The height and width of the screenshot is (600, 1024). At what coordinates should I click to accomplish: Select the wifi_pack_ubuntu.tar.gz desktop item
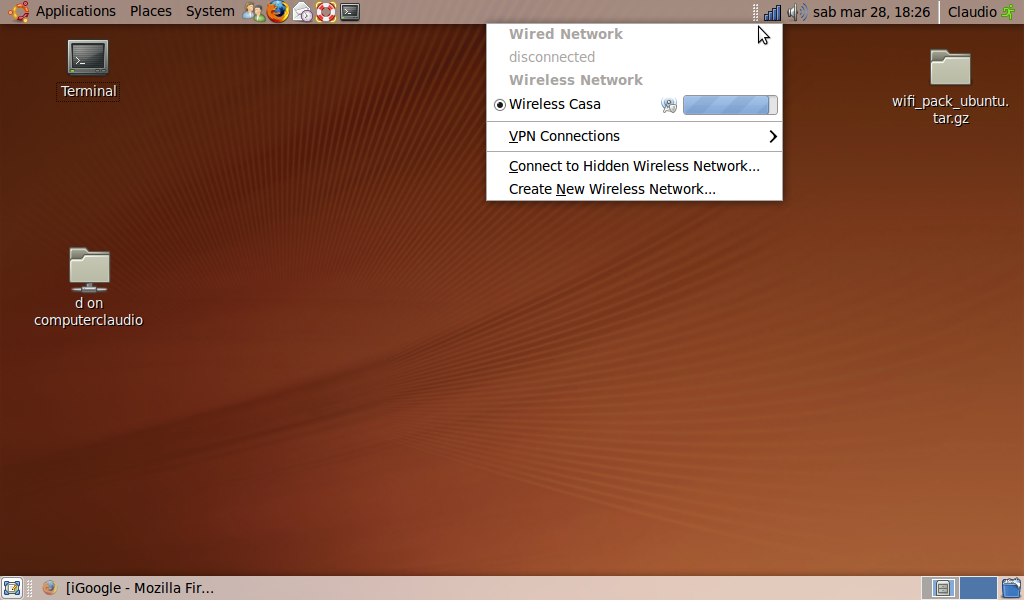[x=950, y=87]
